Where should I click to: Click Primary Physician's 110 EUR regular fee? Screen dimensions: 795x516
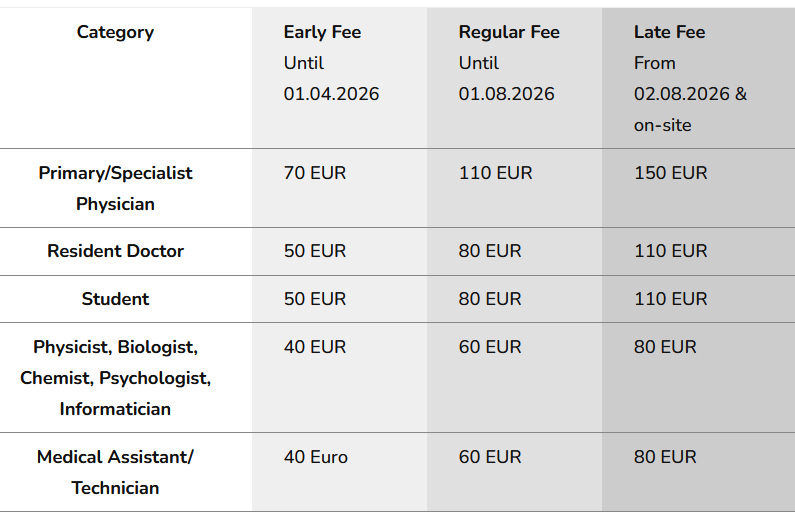(495, 173)
